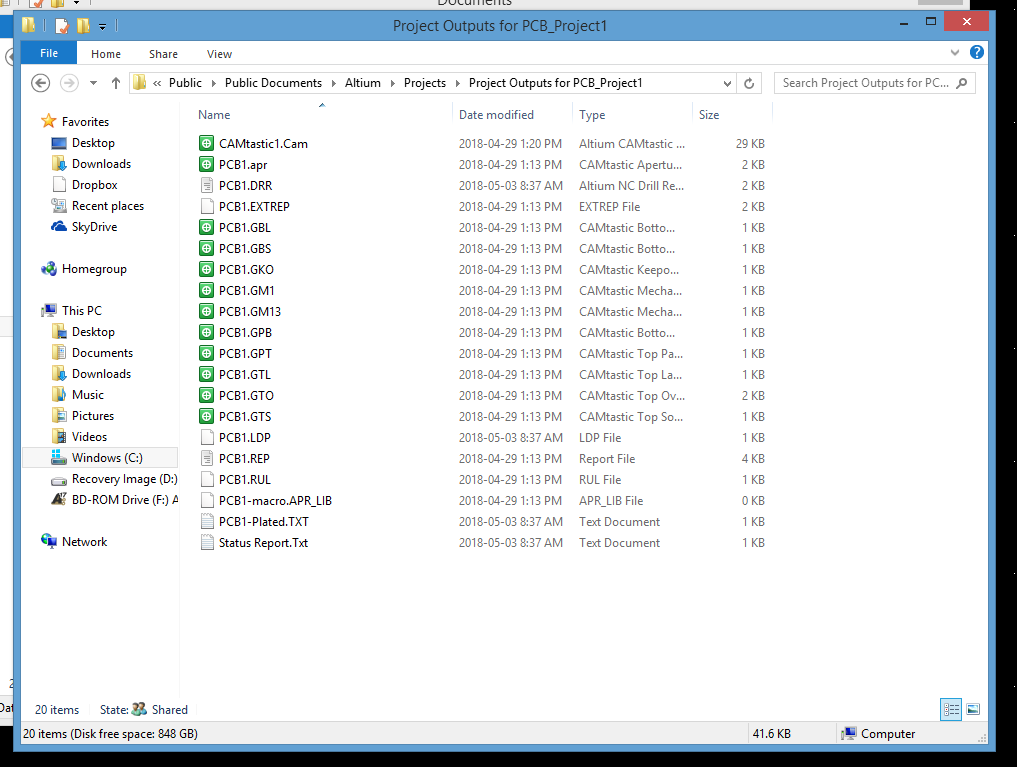Switch to the View tab

click(x=219, y=54)
